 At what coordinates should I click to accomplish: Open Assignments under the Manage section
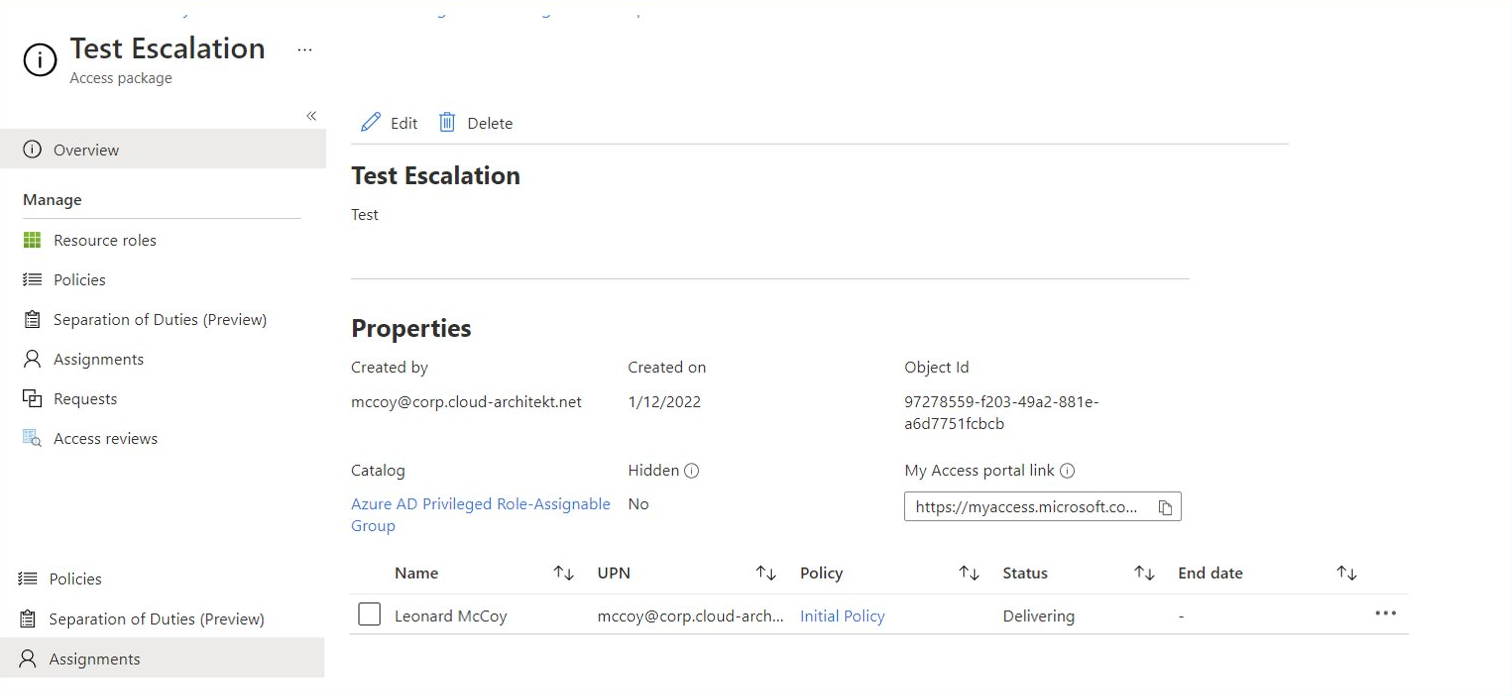pos(98,359)
